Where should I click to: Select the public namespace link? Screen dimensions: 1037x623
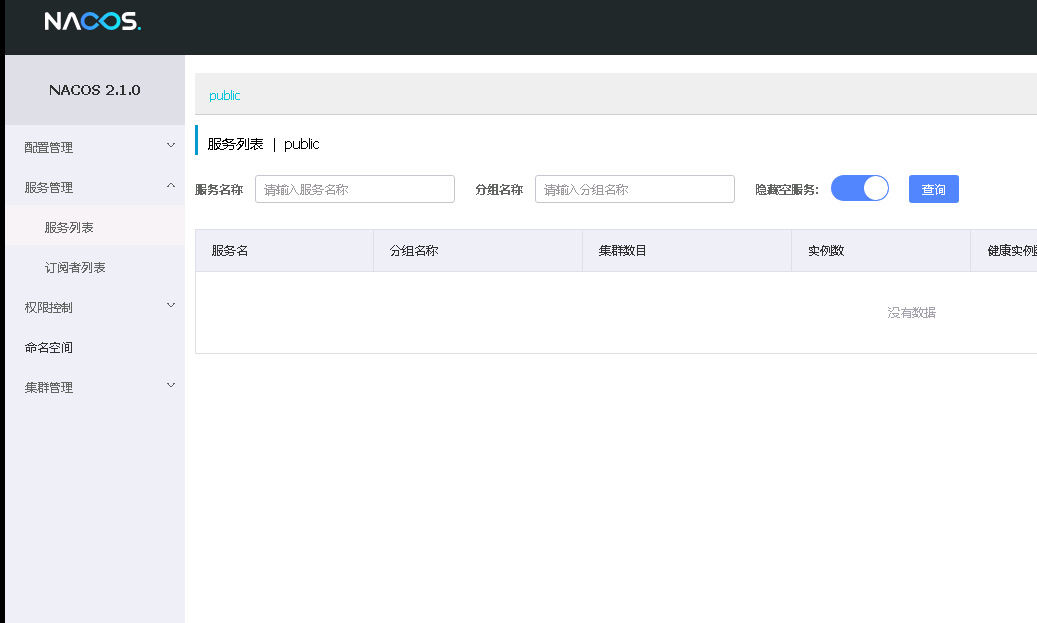(225, 95)
